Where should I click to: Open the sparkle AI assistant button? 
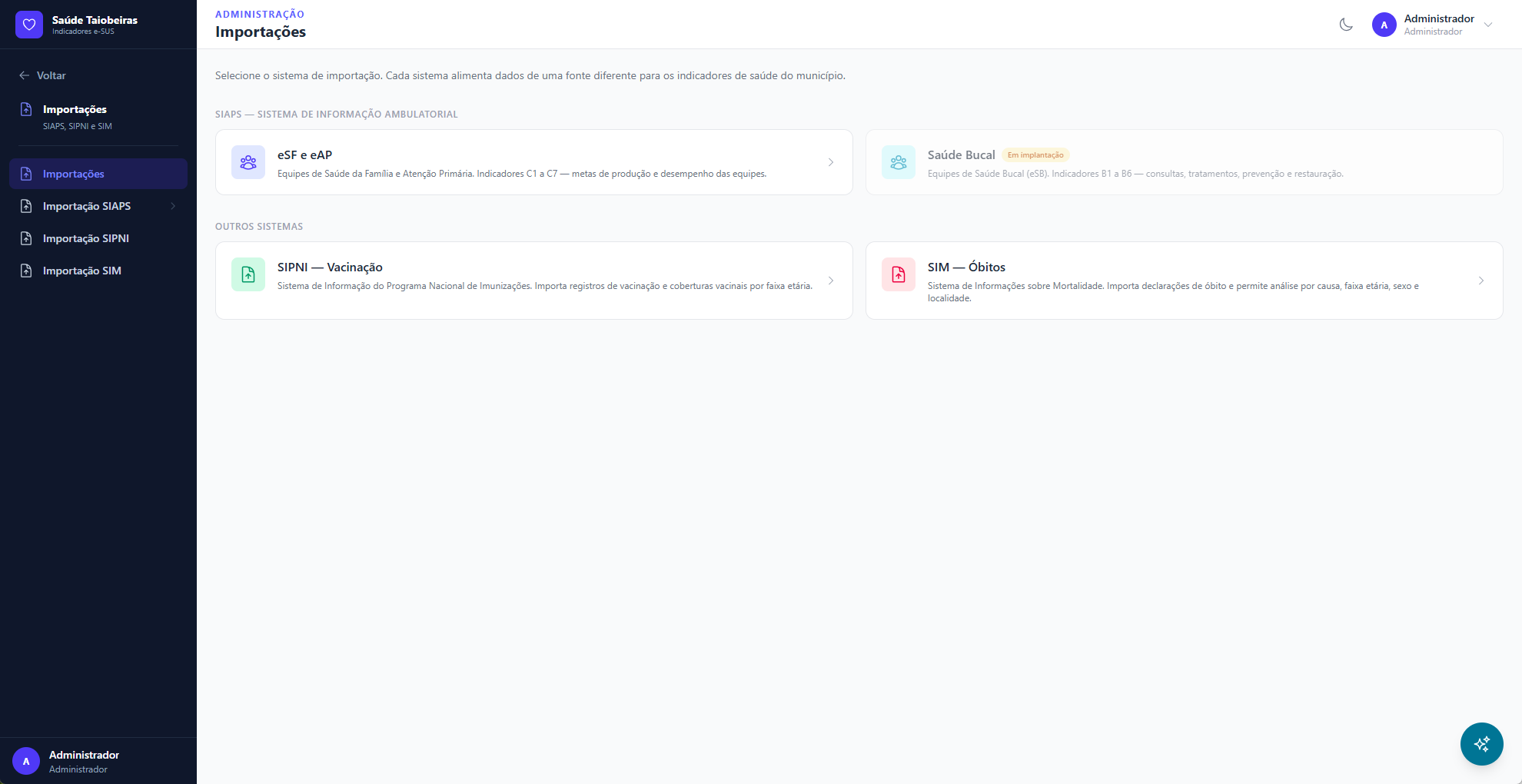[1481, 743]
